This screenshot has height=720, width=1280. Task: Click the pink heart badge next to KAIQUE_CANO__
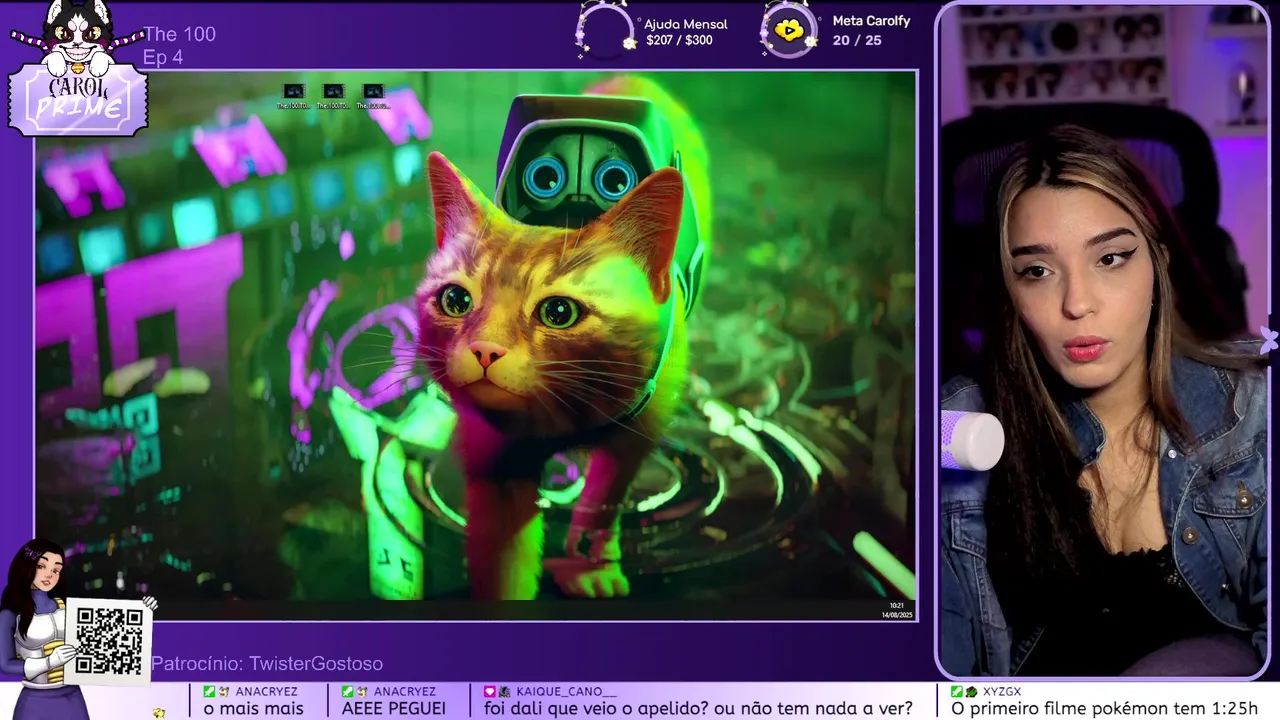pos(490,692)
